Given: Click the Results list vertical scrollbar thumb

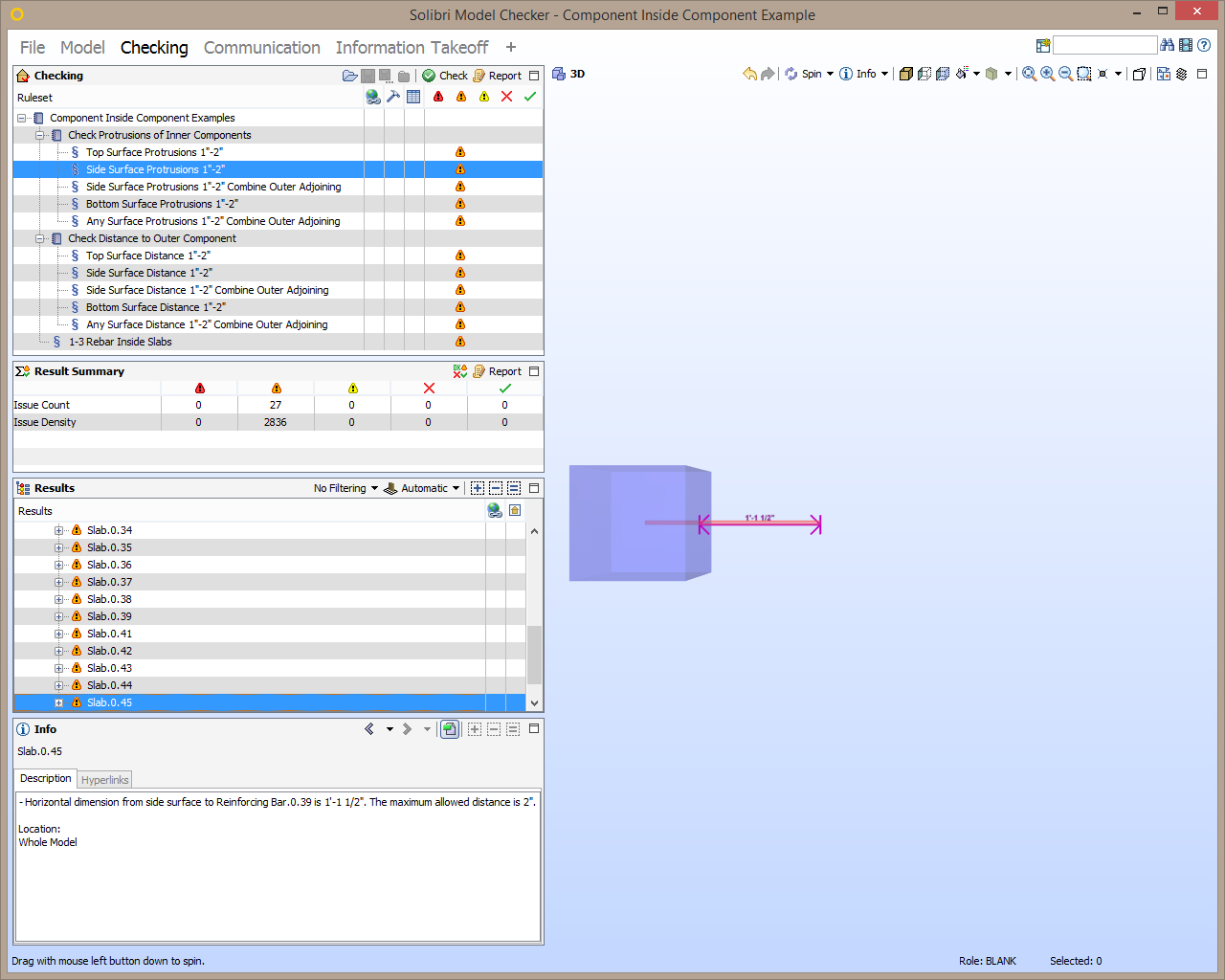Looking at the screenshot, I should 534,655.
